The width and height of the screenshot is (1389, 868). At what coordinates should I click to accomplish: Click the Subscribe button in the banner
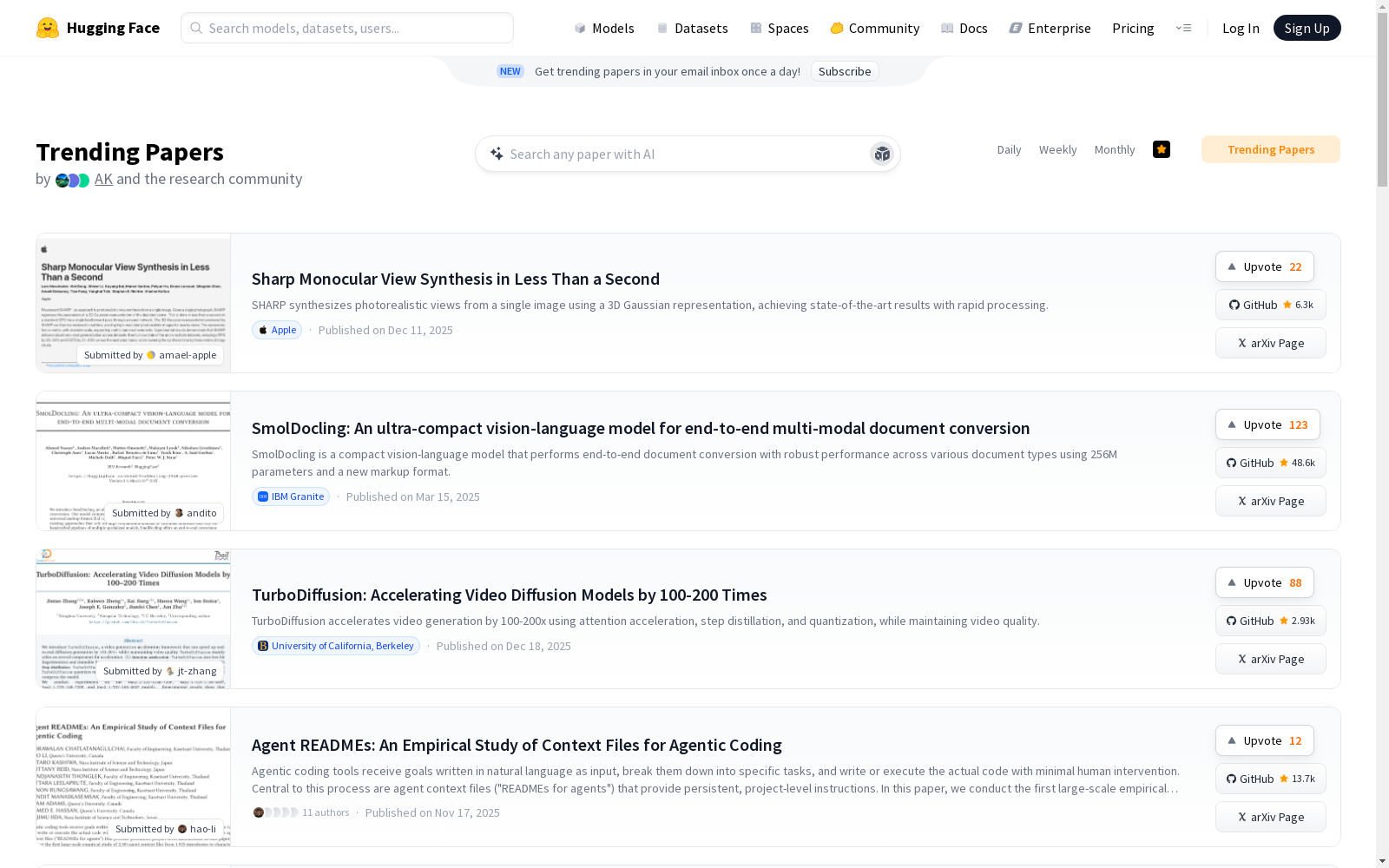845,71
